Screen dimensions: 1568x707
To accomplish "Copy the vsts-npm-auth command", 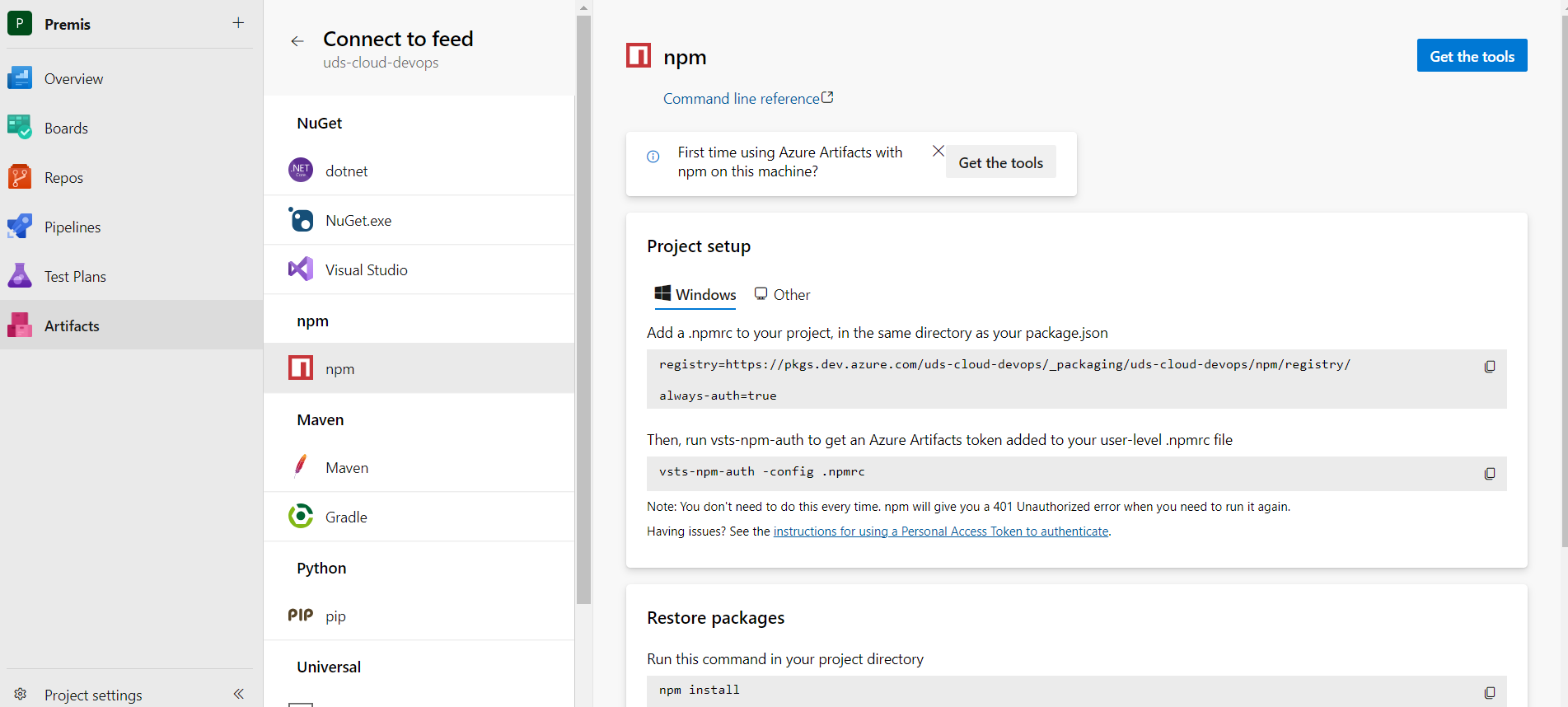I will [x=1489, y=474].
